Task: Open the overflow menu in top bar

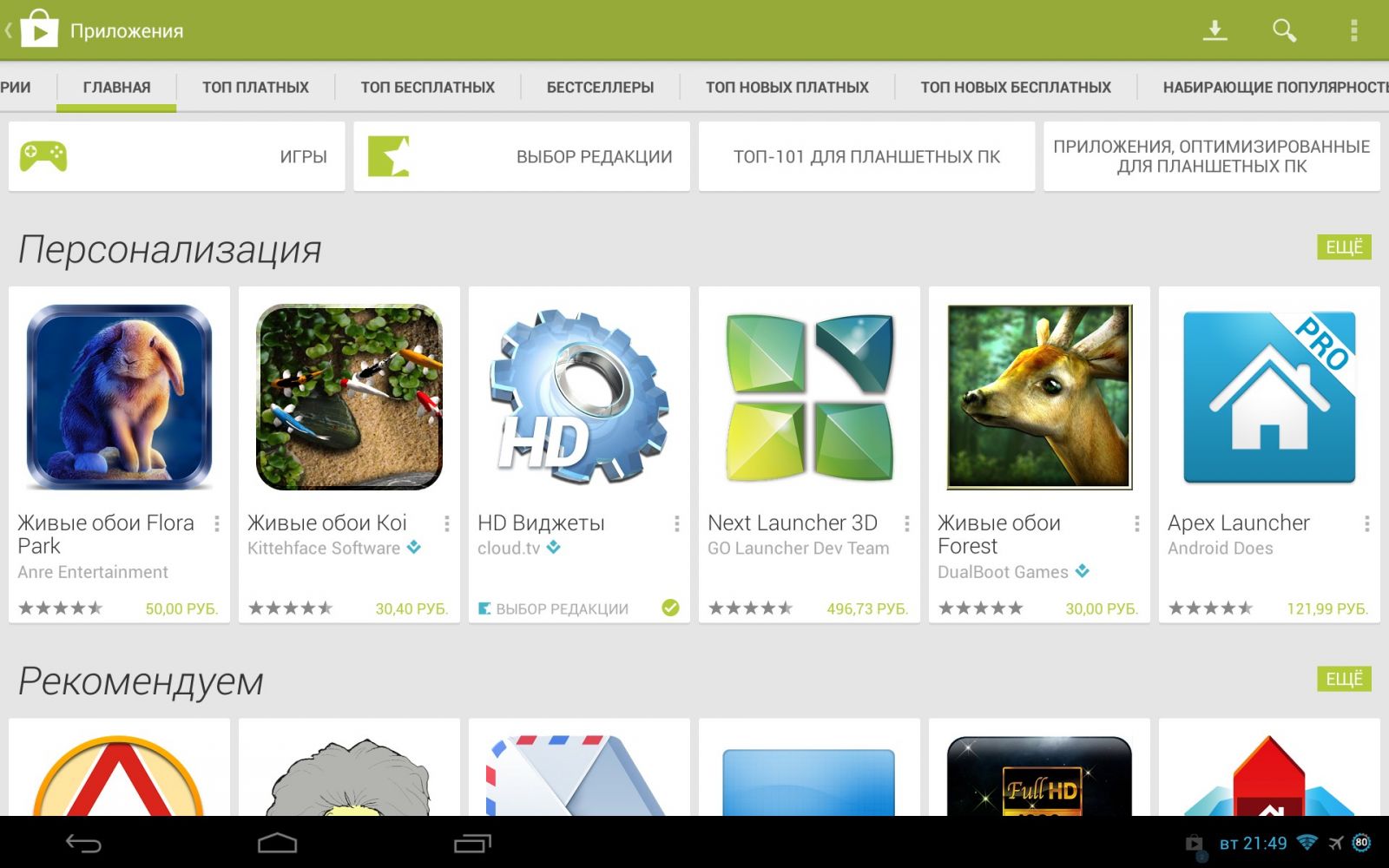Action: 1353,30
